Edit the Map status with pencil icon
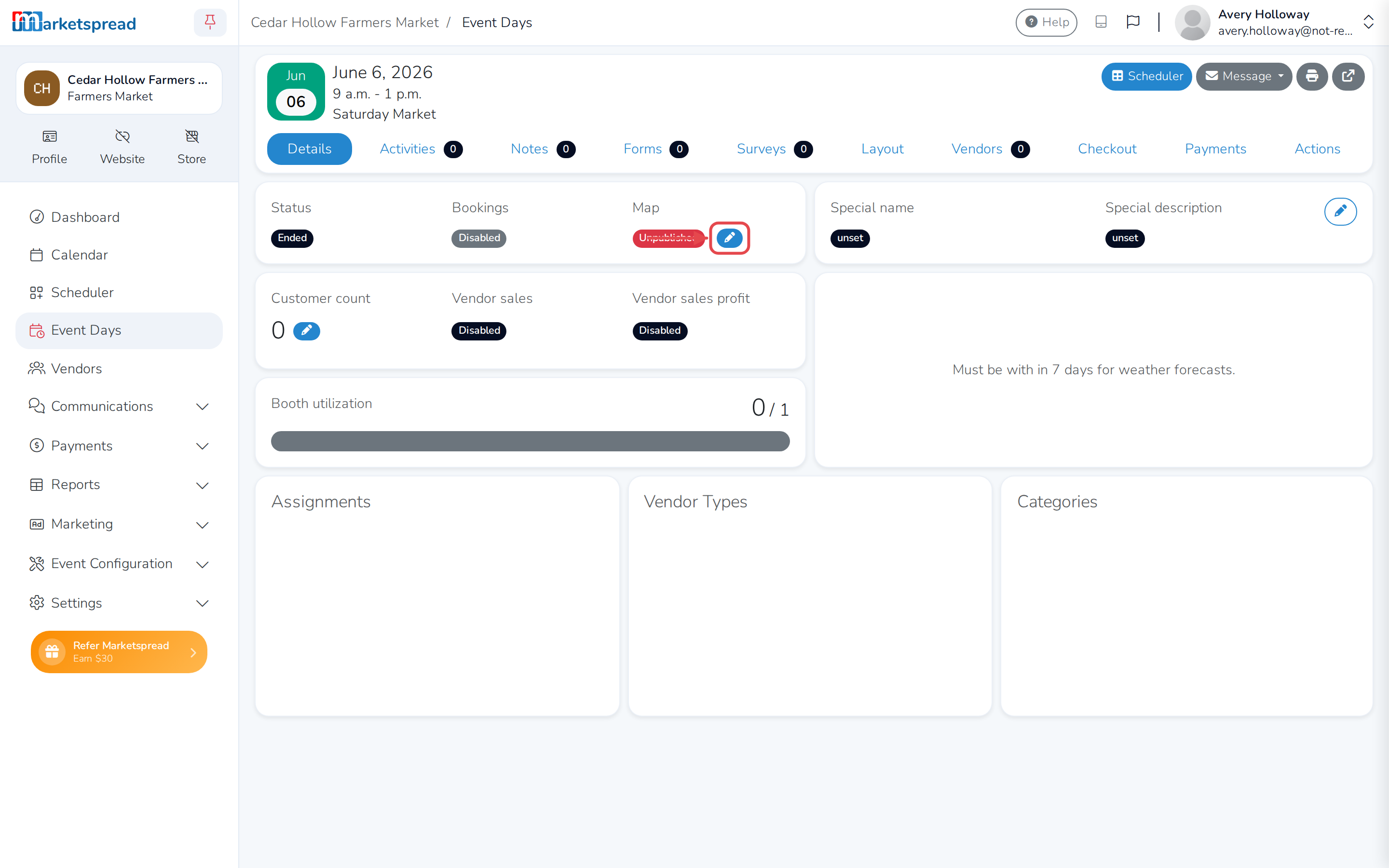The height and width of the screenshot is (868, 1389). pos(730,238)
